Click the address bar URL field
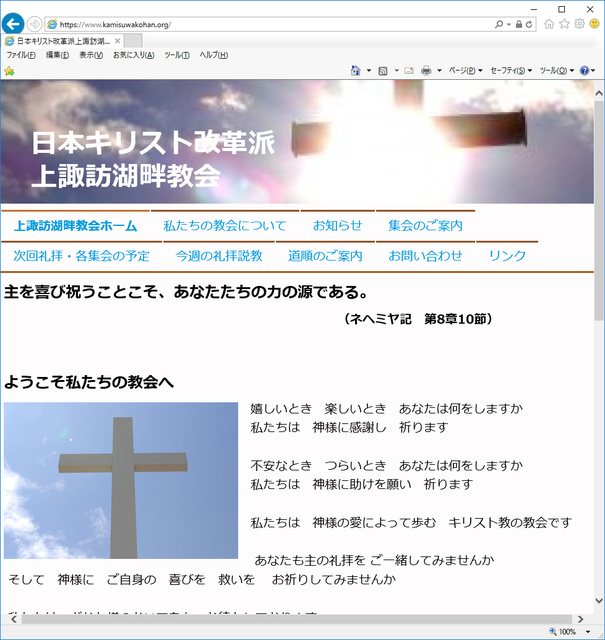605x640 pixels. (270, 24)
